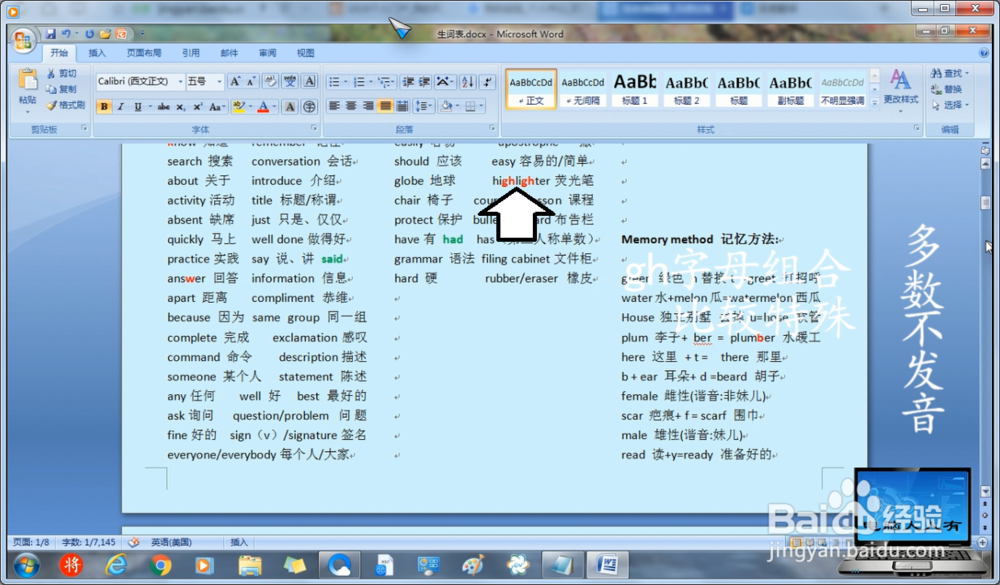Open the font size dropdown (五号)
The height and width of the screenshot is (585, 1000).
(x=219, y=81)
